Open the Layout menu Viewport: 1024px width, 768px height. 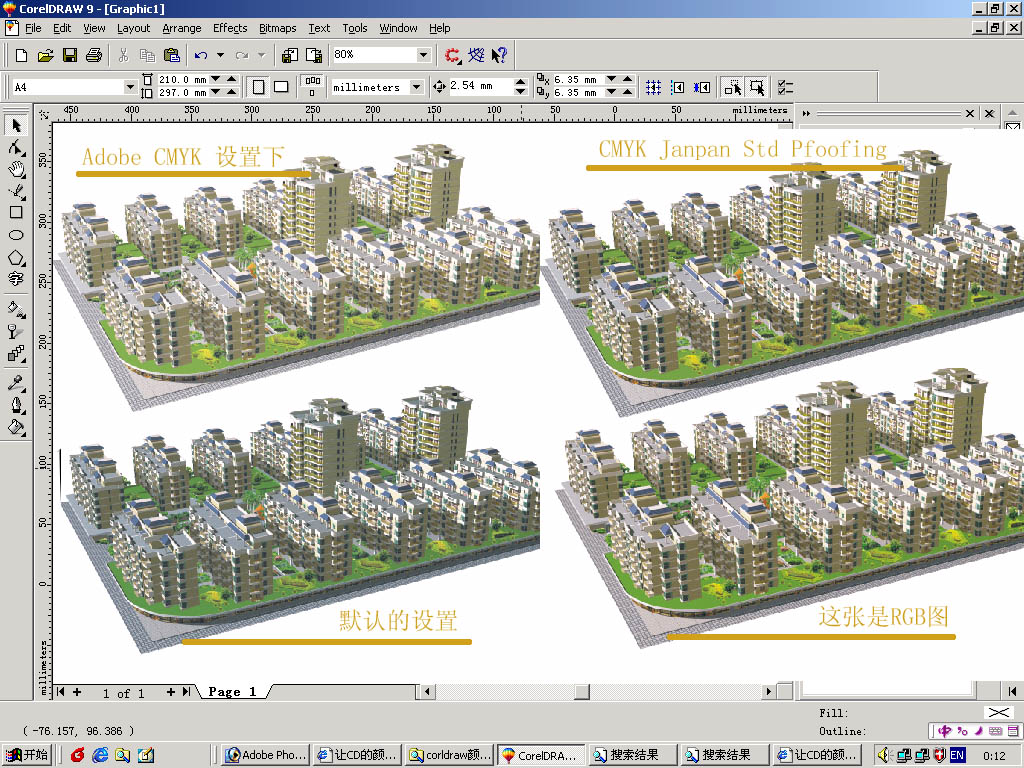click(x=133, y=28)
